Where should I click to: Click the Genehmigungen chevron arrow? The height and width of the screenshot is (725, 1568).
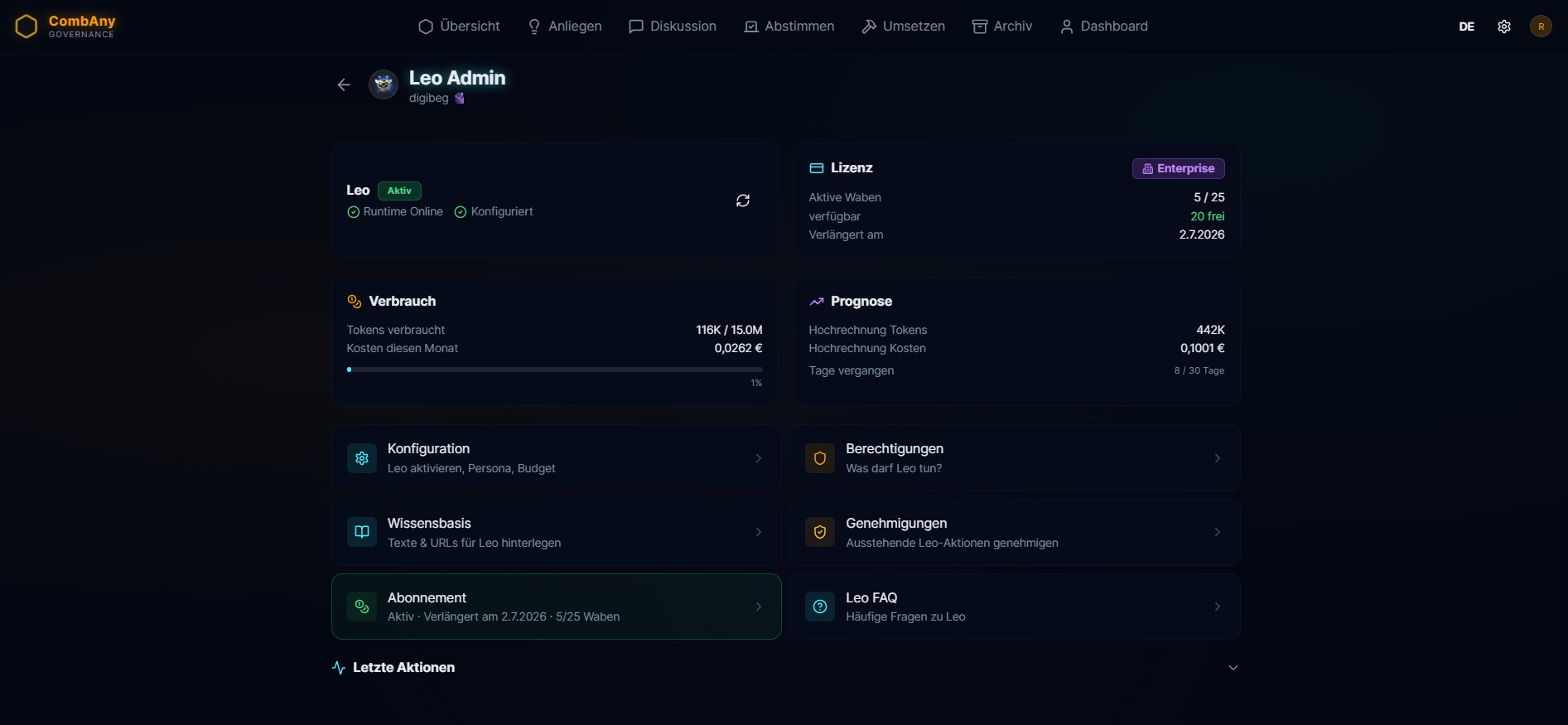[1217, 532]
